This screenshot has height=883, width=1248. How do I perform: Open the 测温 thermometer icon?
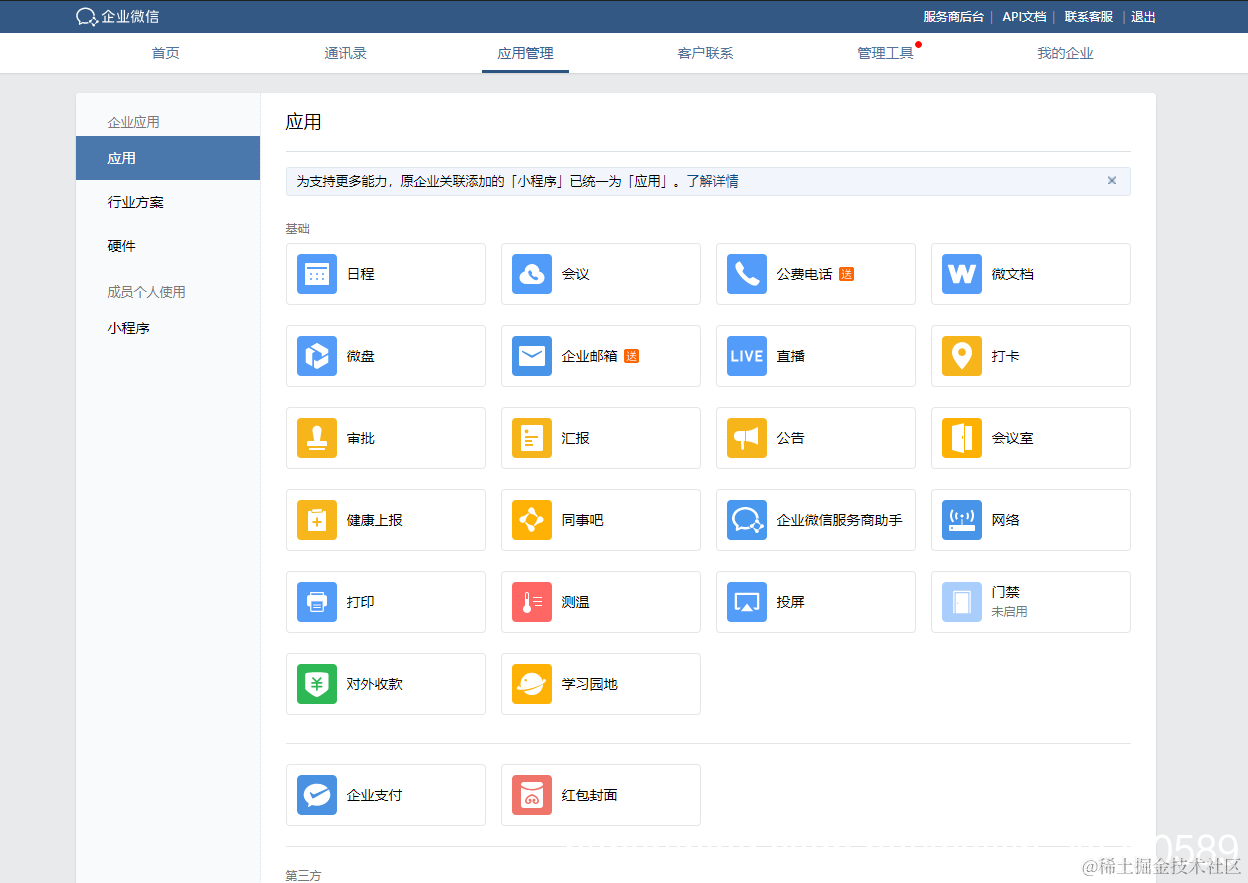532,602
